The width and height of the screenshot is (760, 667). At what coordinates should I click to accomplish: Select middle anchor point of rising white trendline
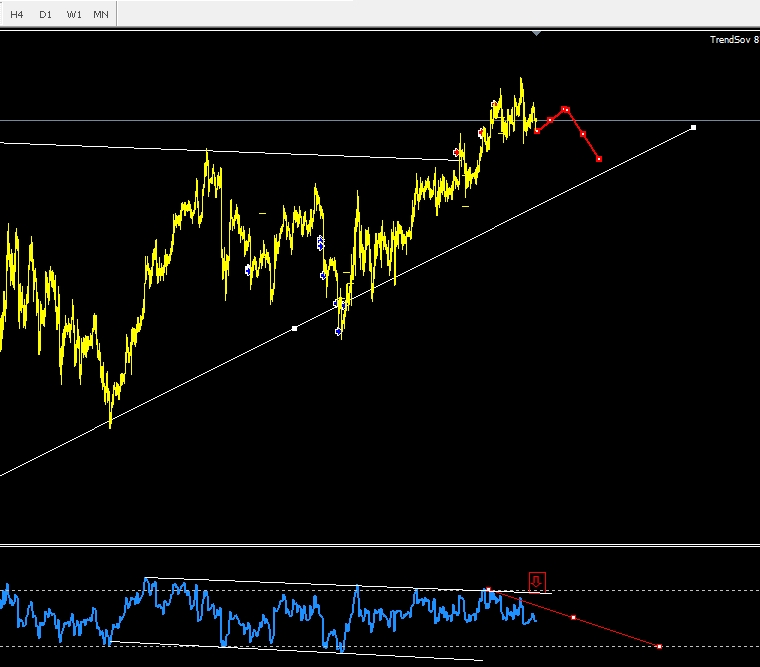[x=294, y=329]
